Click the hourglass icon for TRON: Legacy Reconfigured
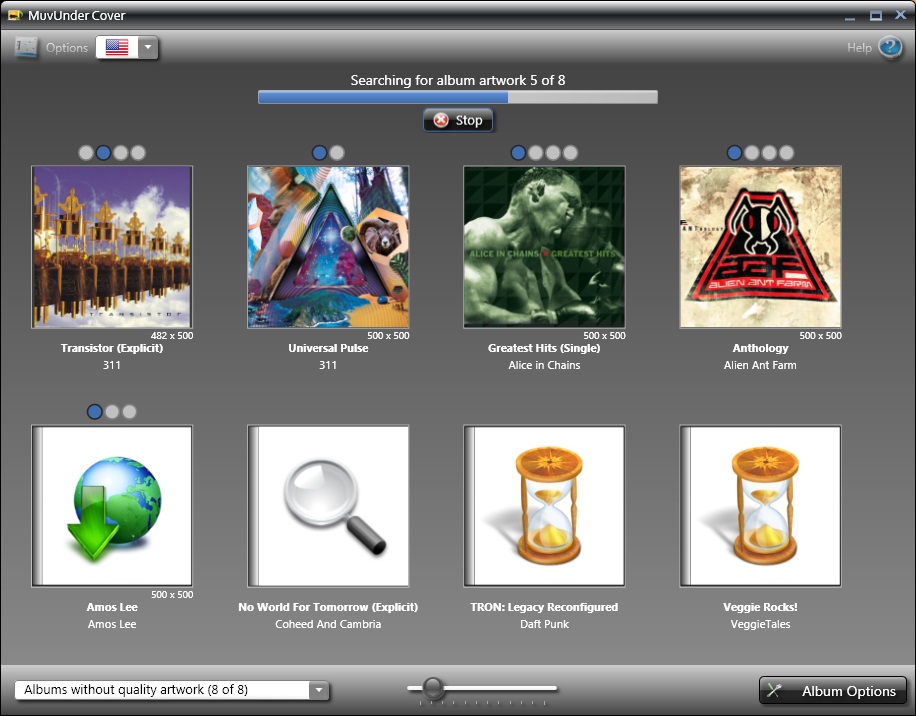Image resolution: width=916 pixels, height=716 pixels. pyautogui.click(x=544, y=506)
